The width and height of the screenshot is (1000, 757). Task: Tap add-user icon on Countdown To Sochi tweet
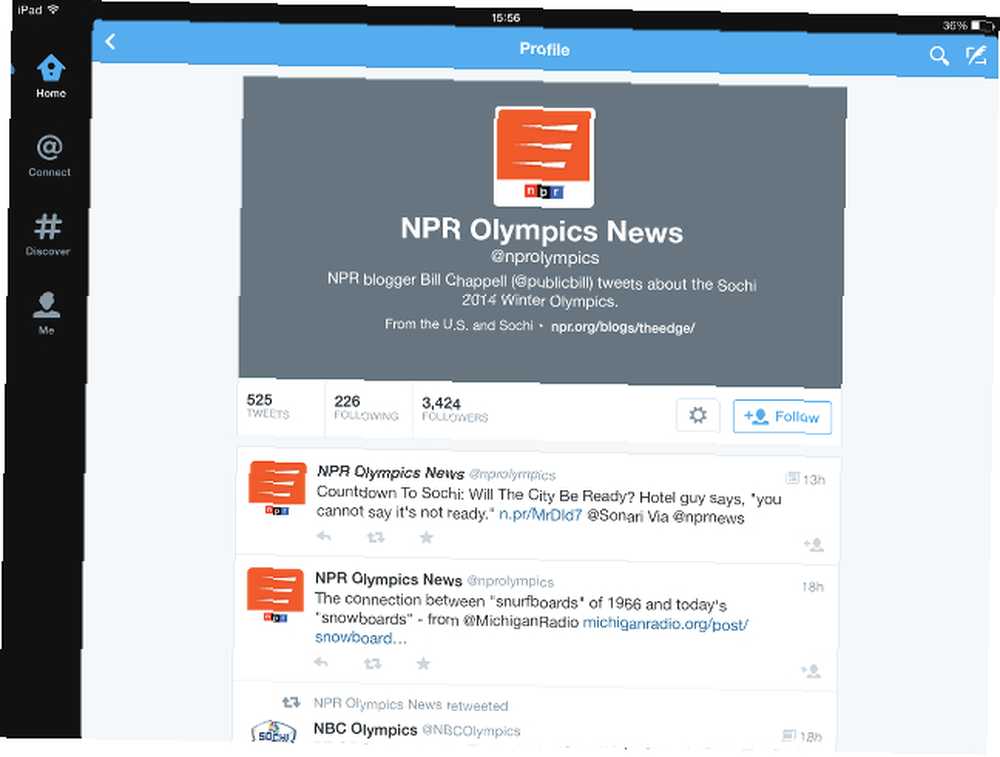pyautogui.click(x=814, y=545)
